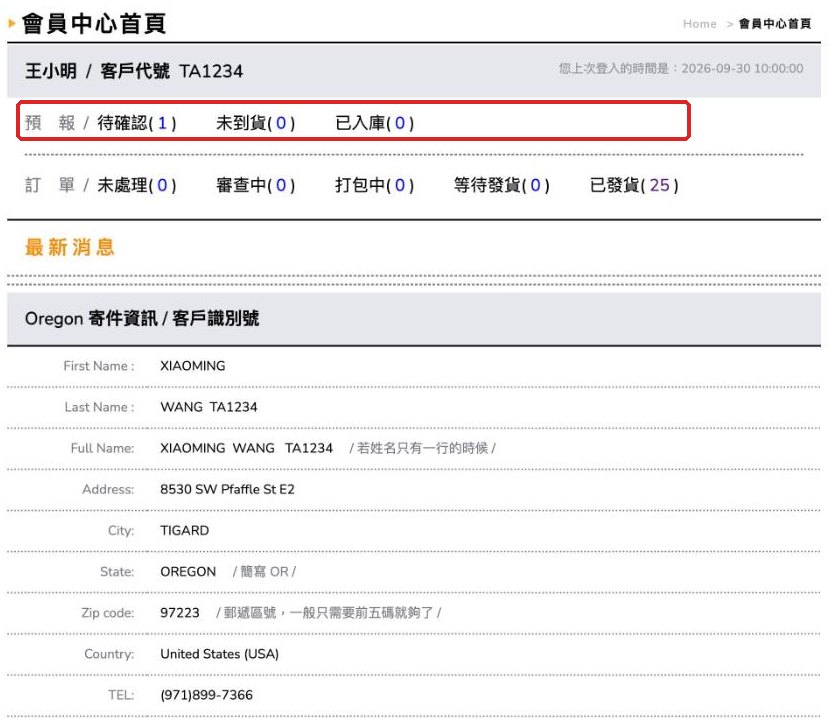Open 未到貨(0) pre-alert list
The height and width of the screenshot is (728, 830).
click(x=255, y=123)
